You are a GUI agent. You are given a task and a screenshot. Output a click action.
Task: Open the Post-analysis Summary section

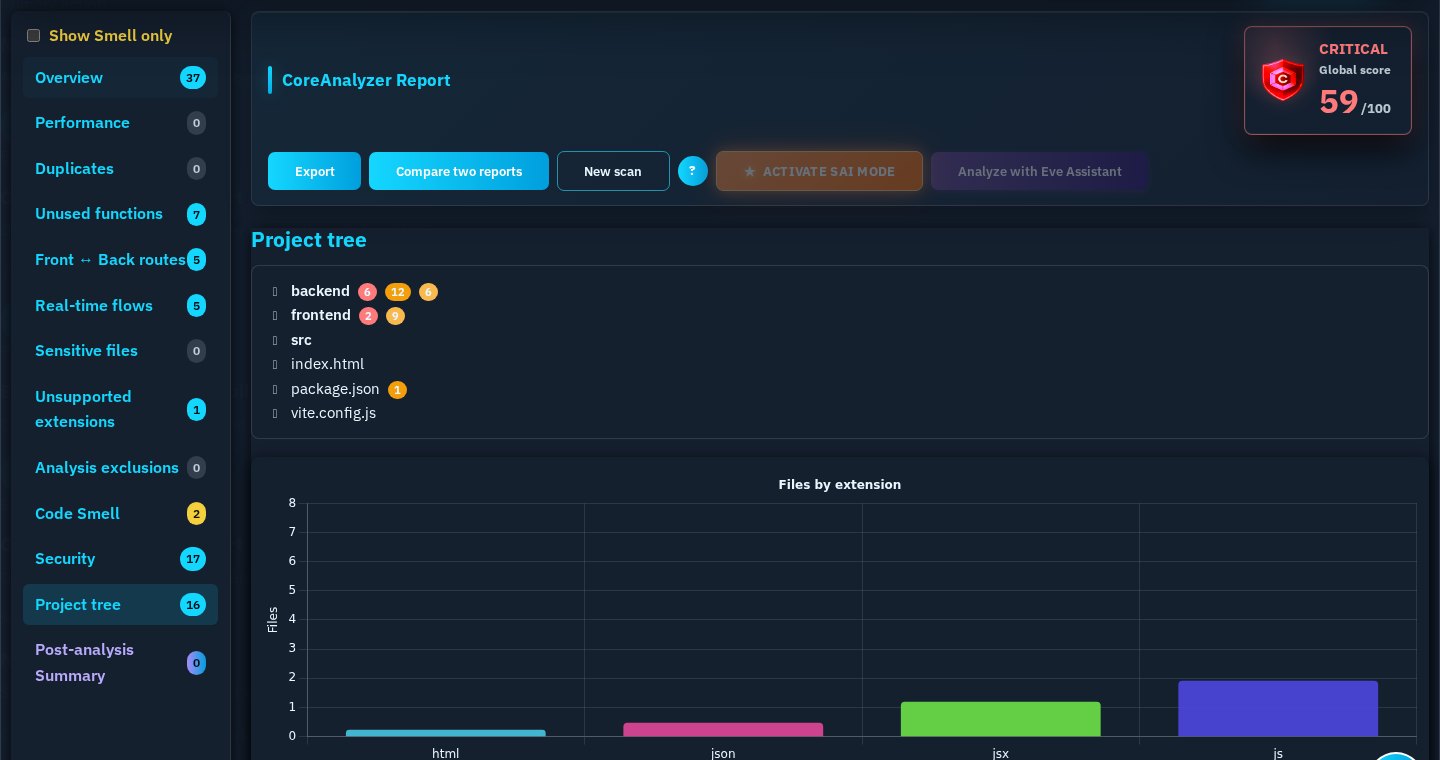pyautogui.click(x=120, y=663)
